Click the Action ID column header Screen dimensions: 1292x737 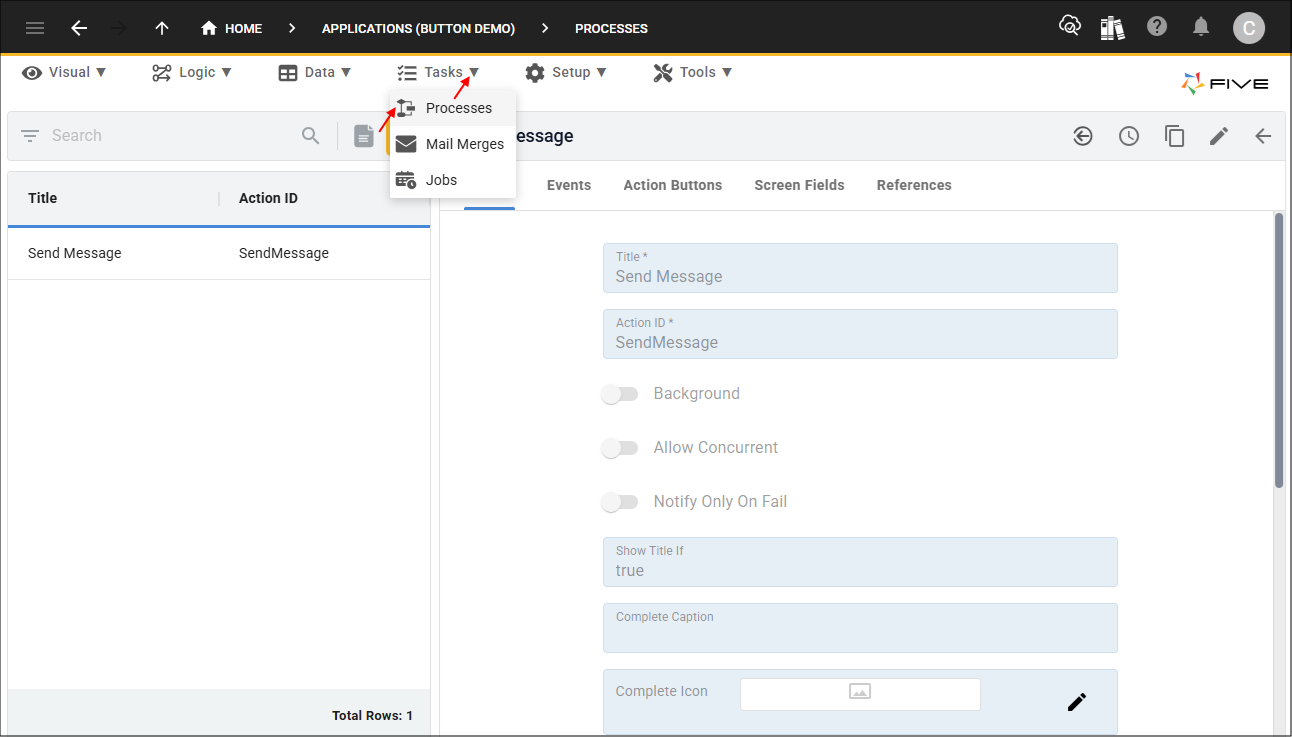(268, 198)
